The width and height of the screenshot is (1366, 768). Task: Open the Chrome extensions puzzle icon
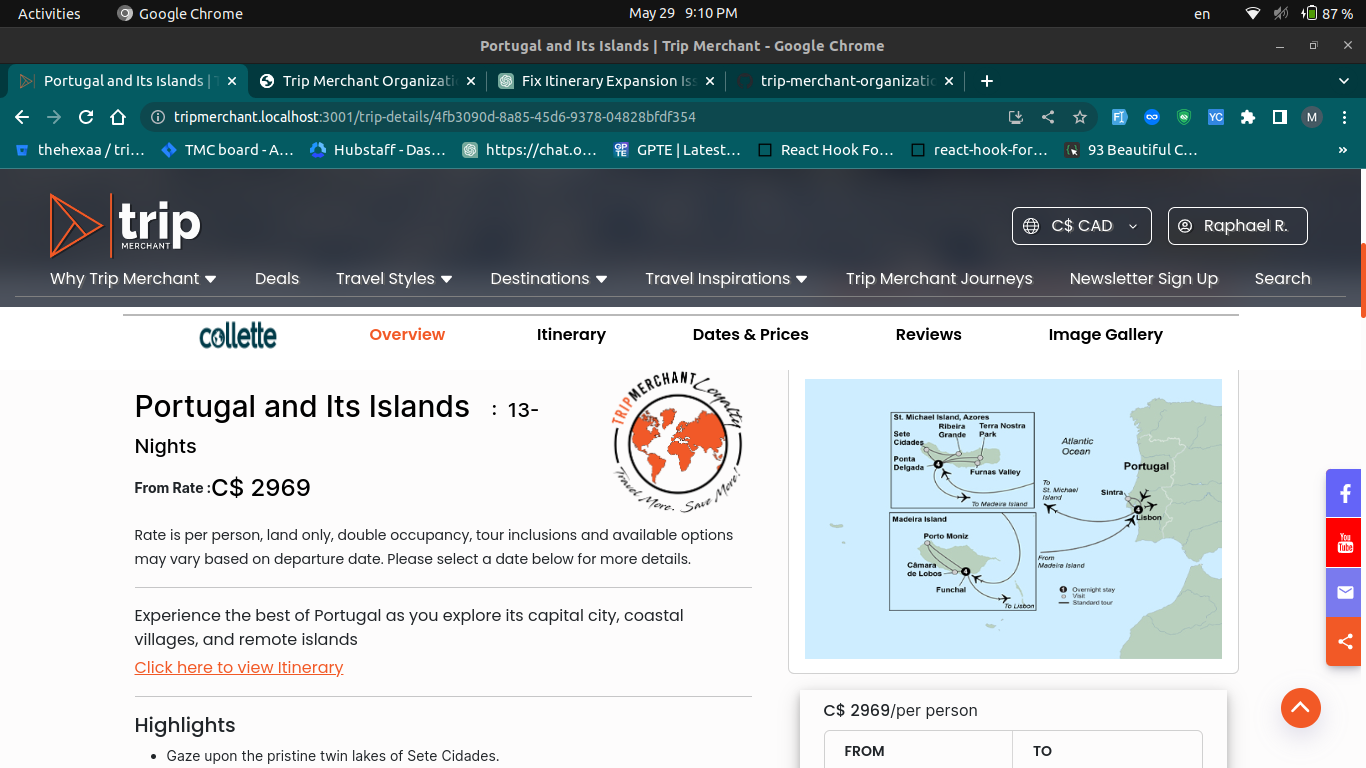coord(1247,117)
